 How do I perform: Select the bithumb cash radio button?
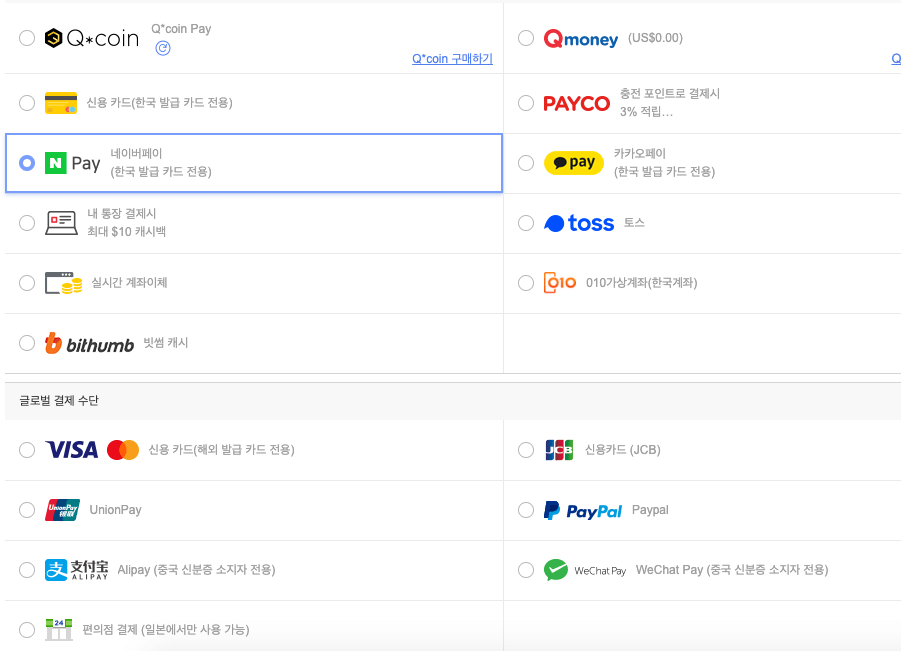[27, 343]
